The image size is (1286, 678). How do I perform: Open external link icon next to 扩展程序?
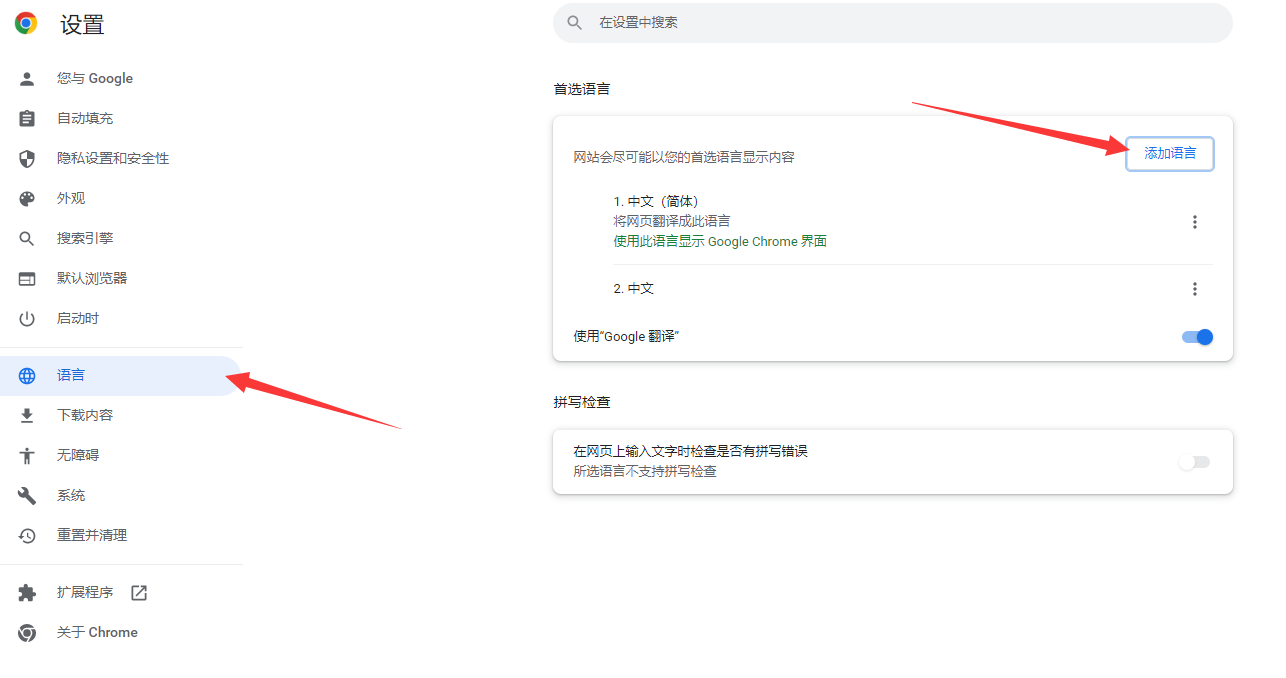coord(138,592)
